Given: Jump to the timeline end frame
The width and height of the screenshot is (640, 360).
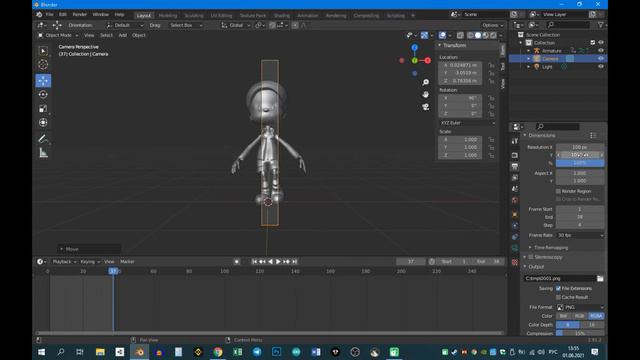Looking at the screenshot, I should [295, 262].
